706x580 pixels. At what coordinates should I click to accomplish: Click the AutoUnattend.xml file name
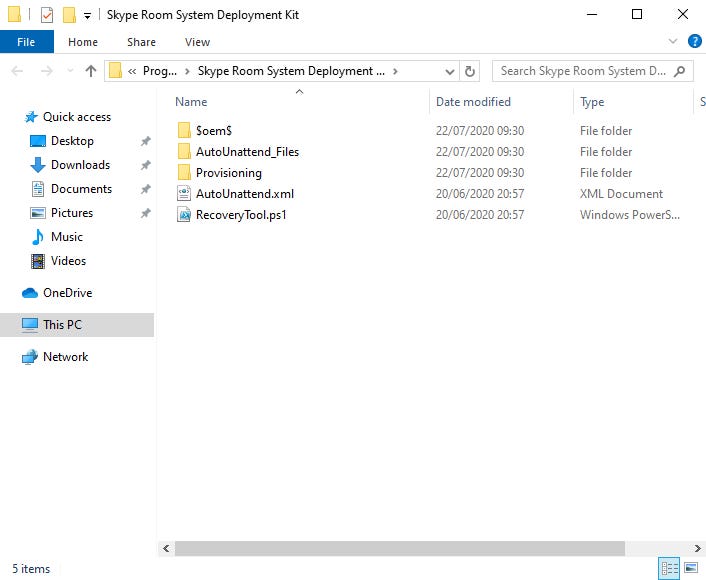point(245,194)
